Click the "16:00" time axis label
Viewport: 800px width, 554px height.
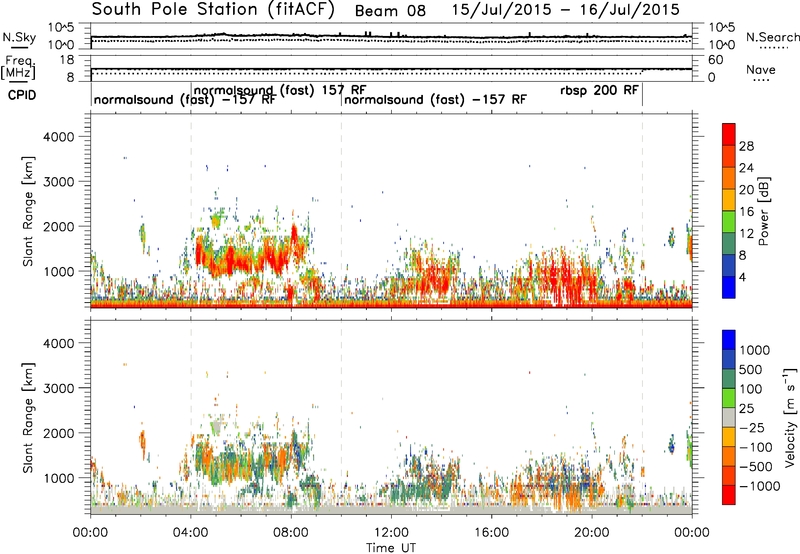(491, 533)
